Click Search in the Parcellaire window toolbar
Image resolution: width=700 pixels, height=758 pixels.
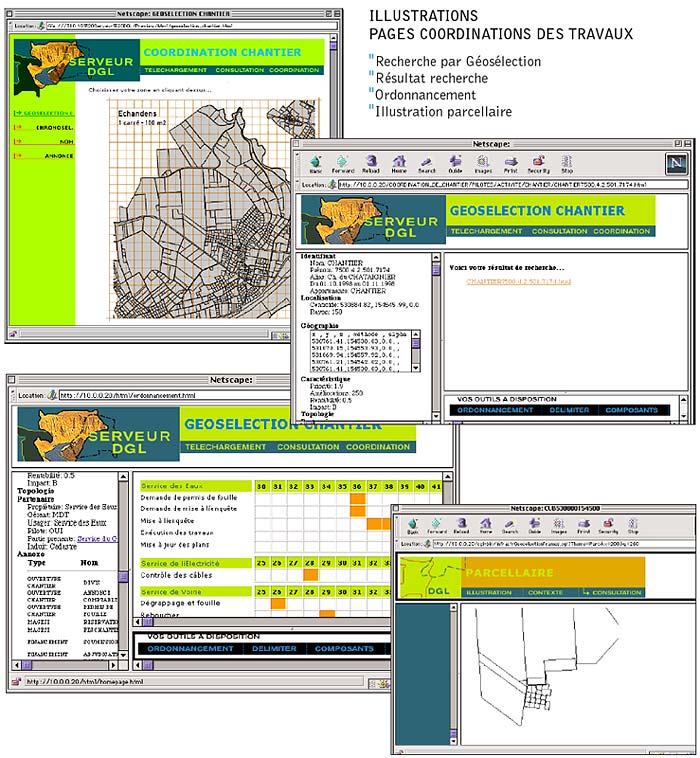(510, 526)
